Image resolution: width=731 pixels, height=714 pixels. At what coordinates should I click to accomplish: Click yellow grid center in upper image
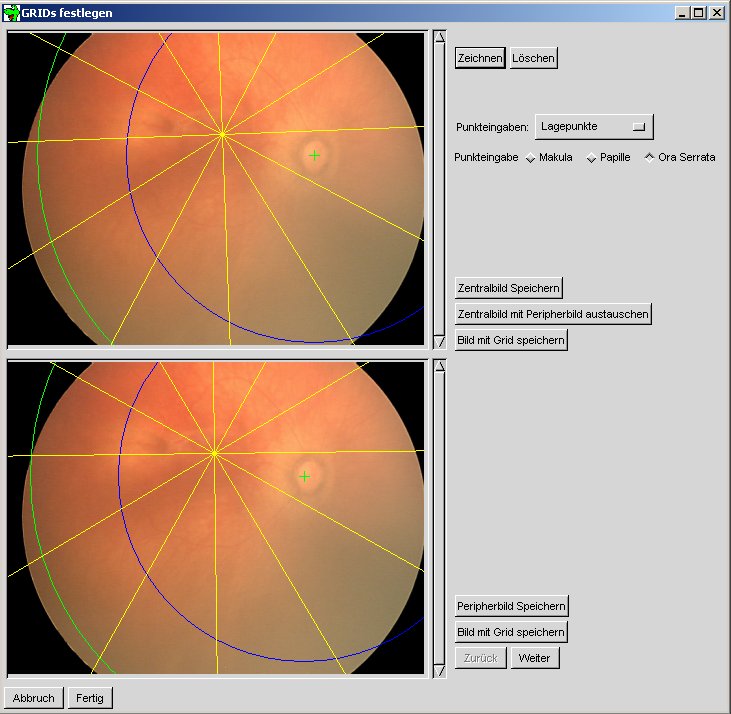coord(222,135)
